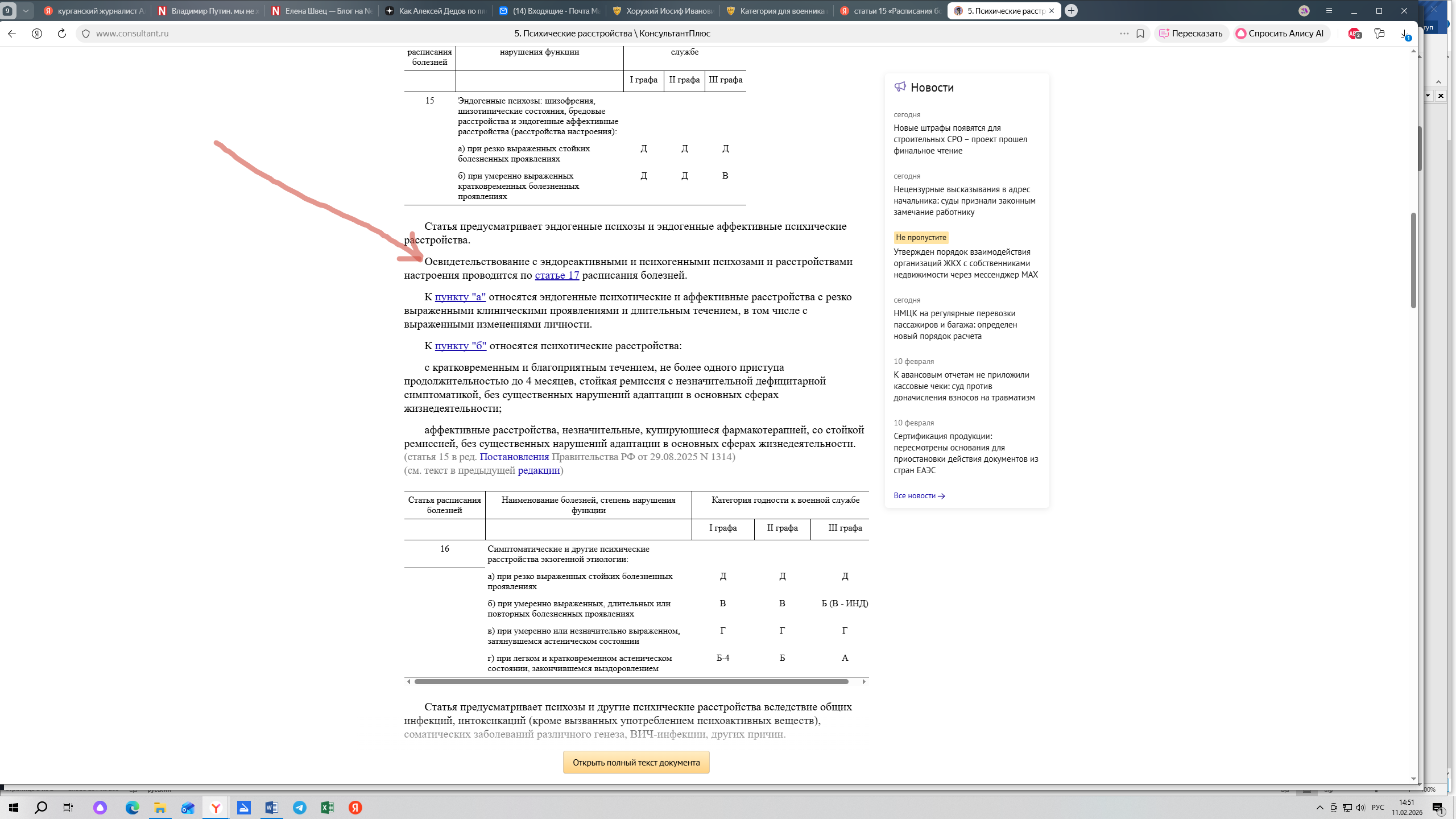Open browser downloads icon
Screen dimensions: 1456x819
click(1404, 34)
